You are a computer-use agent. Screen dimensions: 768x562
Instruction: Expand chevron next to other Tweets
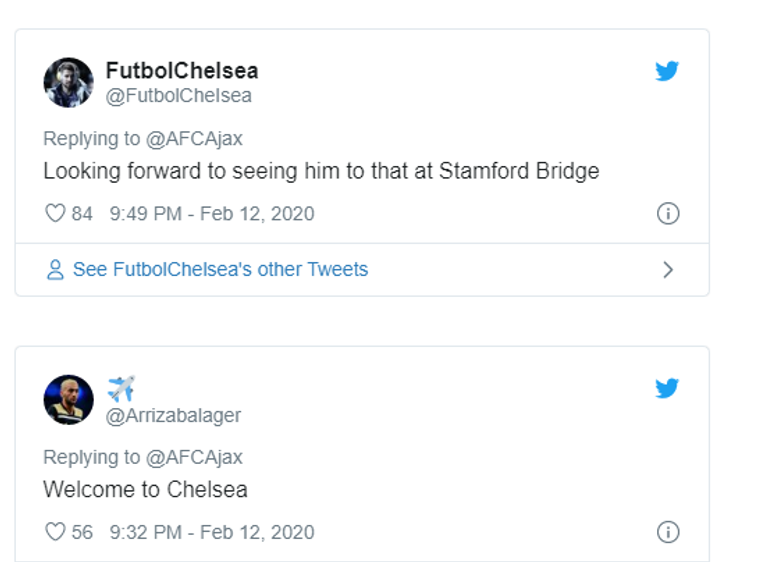click(668, 270)
